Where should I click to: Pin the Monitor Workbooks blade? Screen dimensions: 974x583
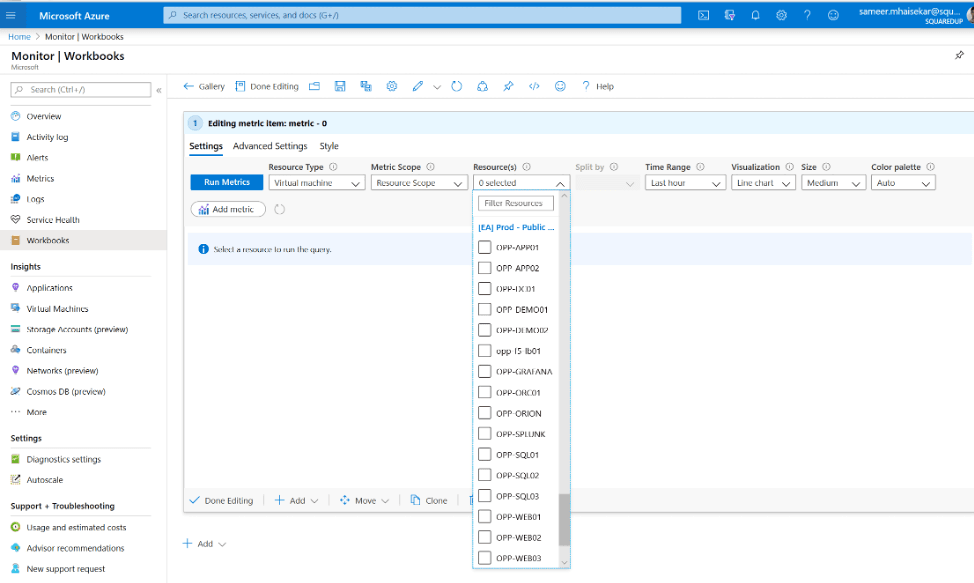coord(959,55)
